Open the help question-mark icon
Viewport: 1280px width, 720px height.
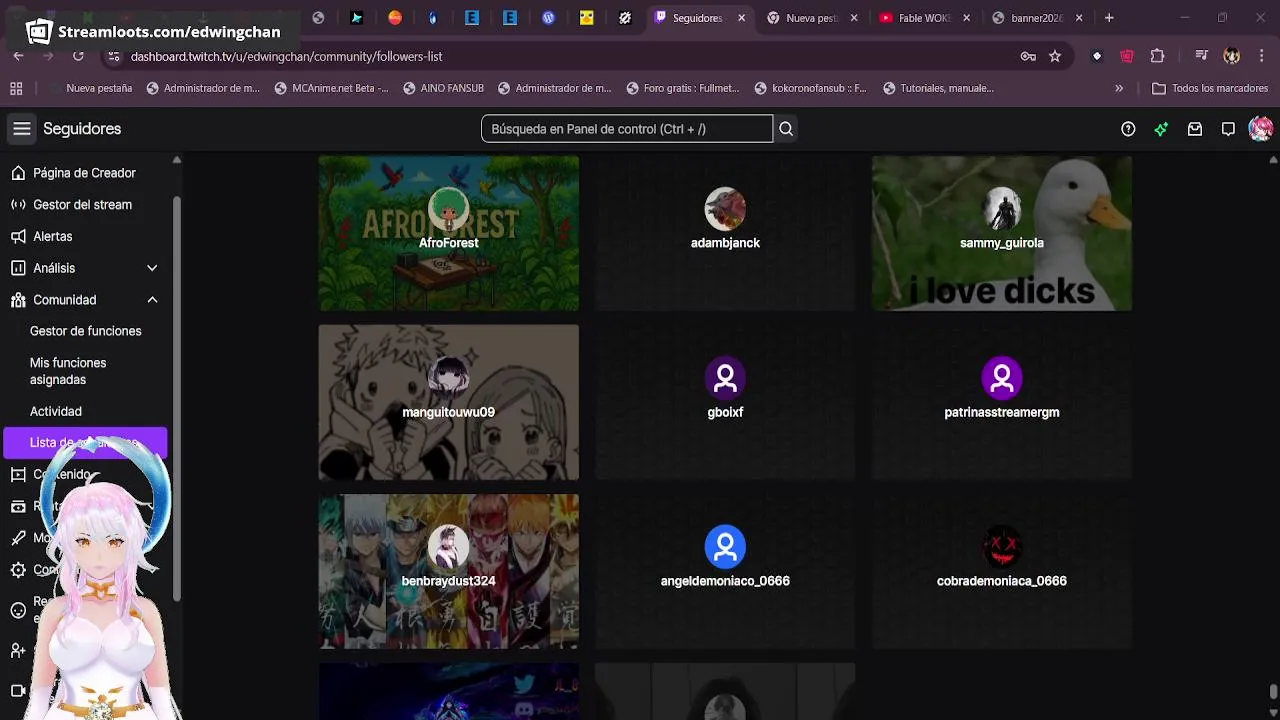point(1128,129)
